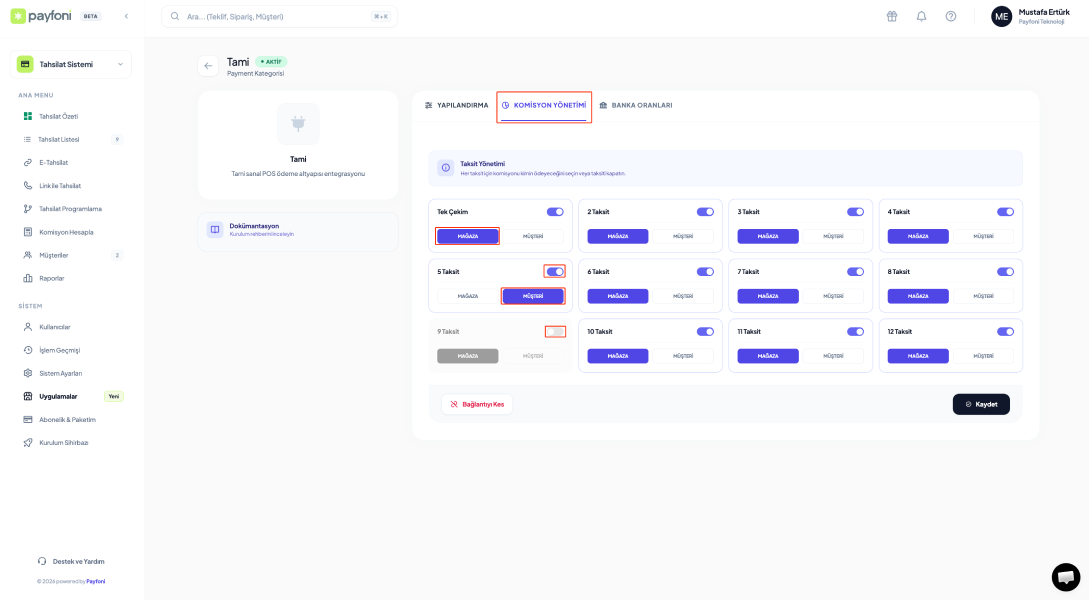Go back using the arrow button

[x=208, y=66]
